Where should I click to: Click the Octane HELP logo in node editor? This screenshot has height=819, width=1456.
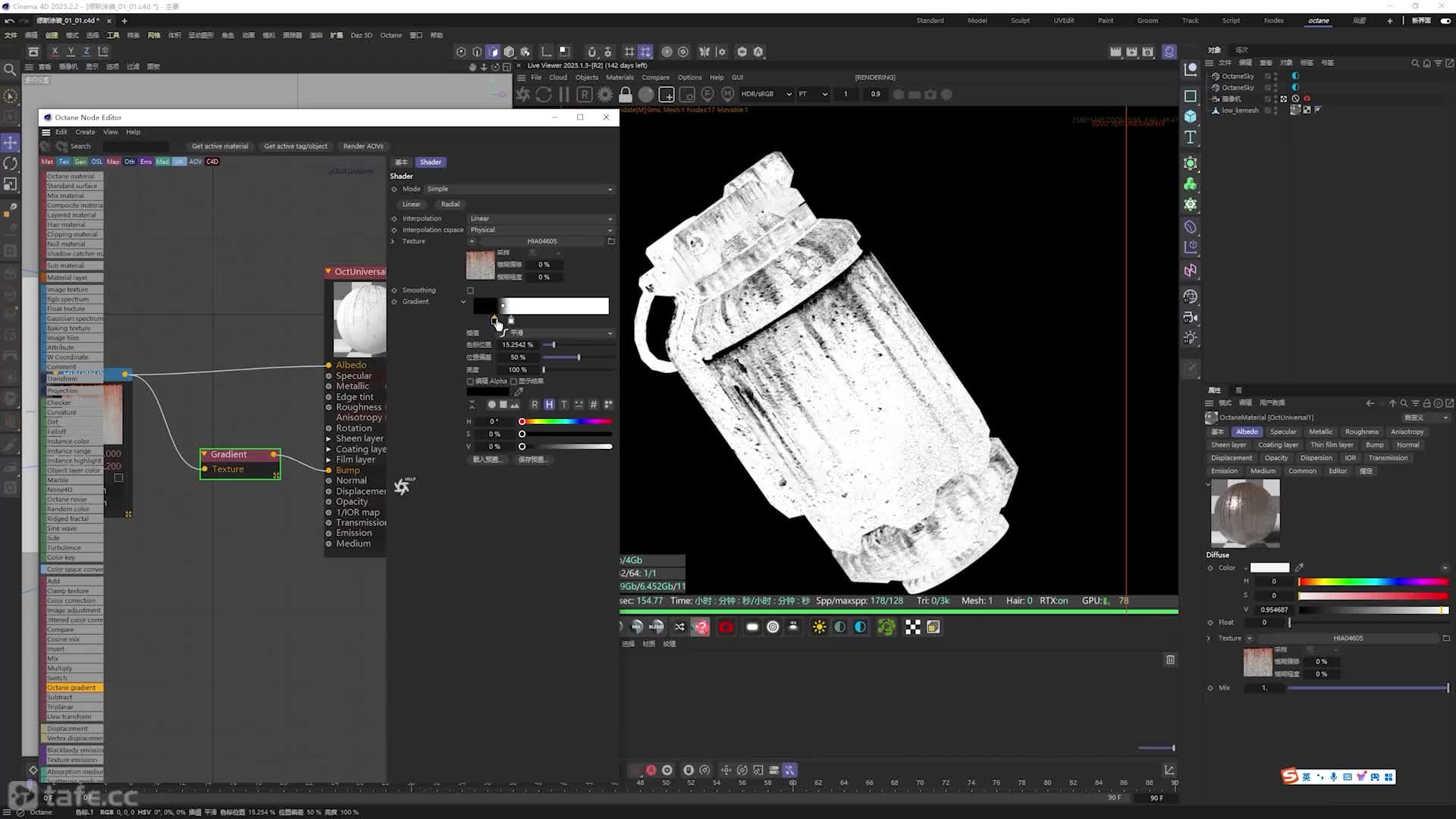[x=403, y=486]
